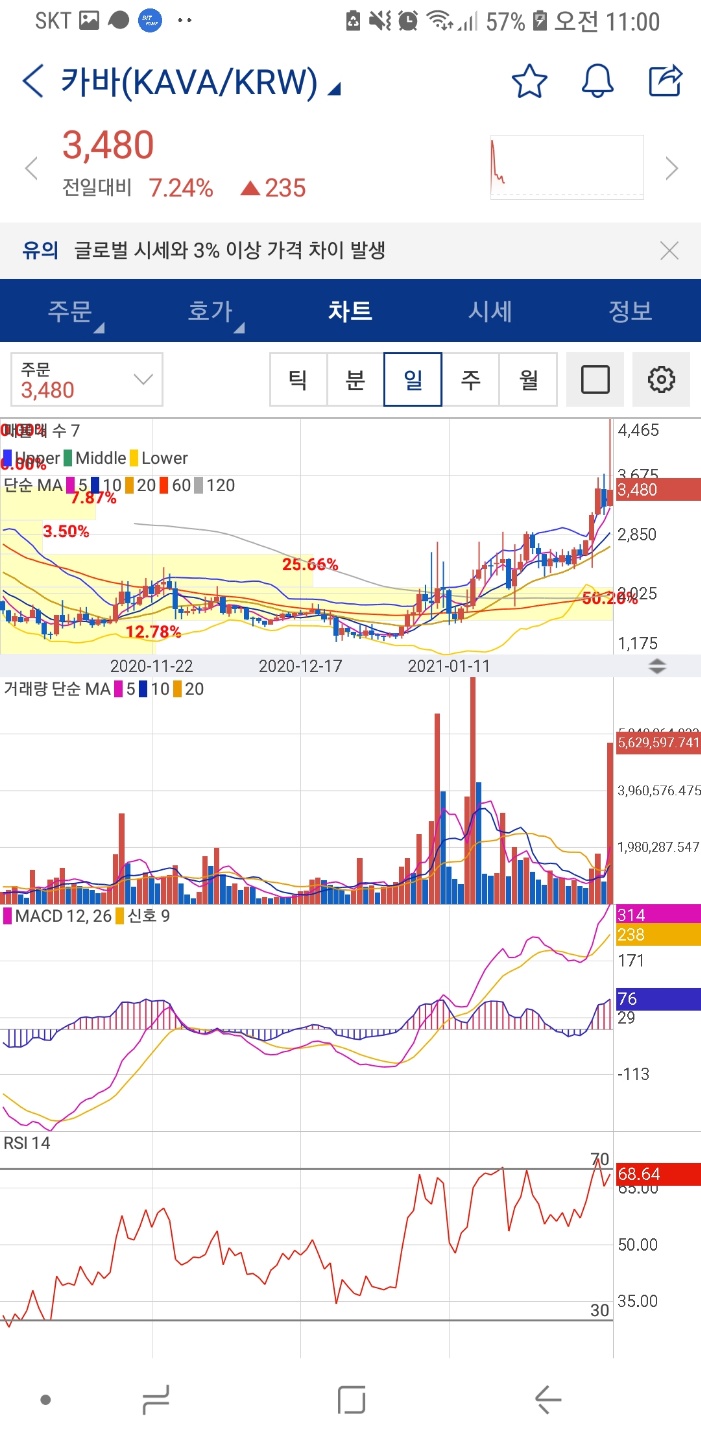
Task: Open price alert bell icon
Action: click(597, 81)
